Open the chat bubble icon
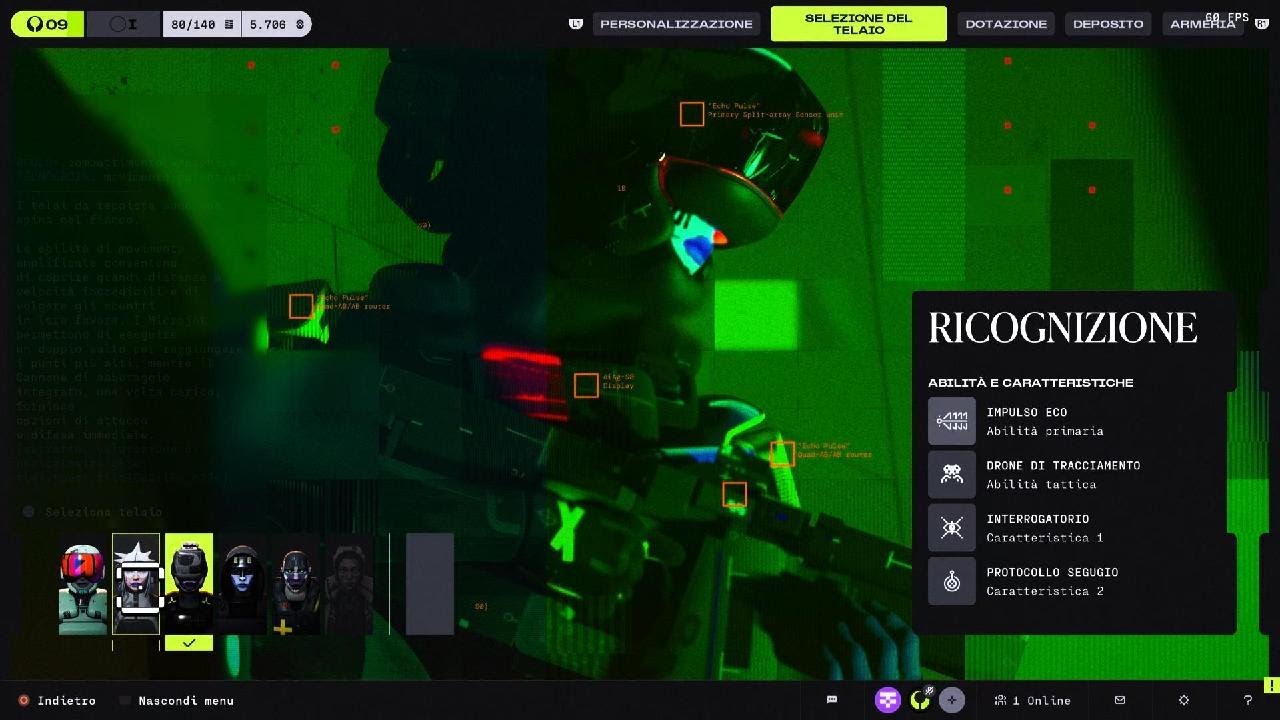Viewport: 1280px width, 720px height. click(832, 700)
